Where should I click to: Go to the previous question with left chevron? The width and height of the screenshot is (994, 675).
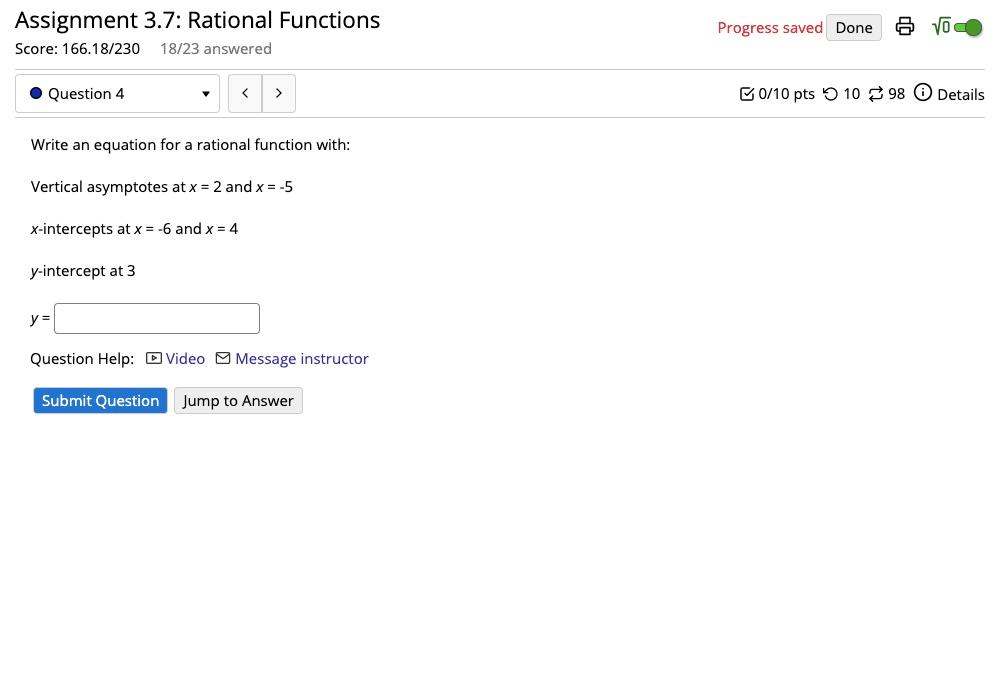click(x=245, y=93)
